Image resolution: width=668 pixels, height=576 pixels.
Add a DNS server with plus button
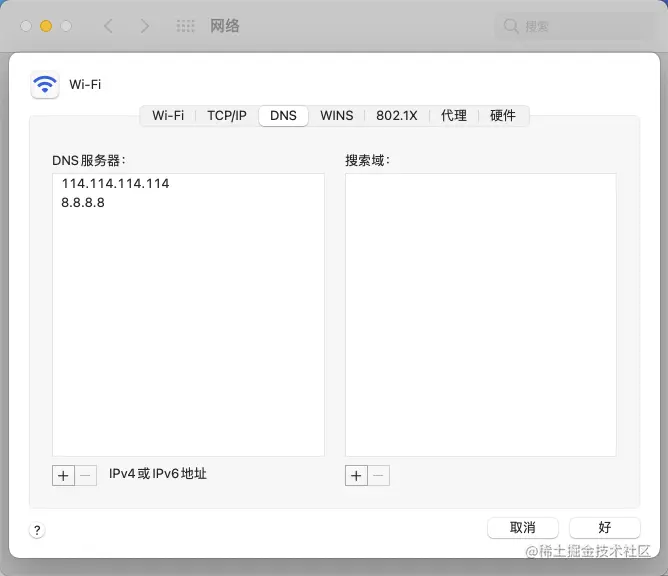coord(63,475)
